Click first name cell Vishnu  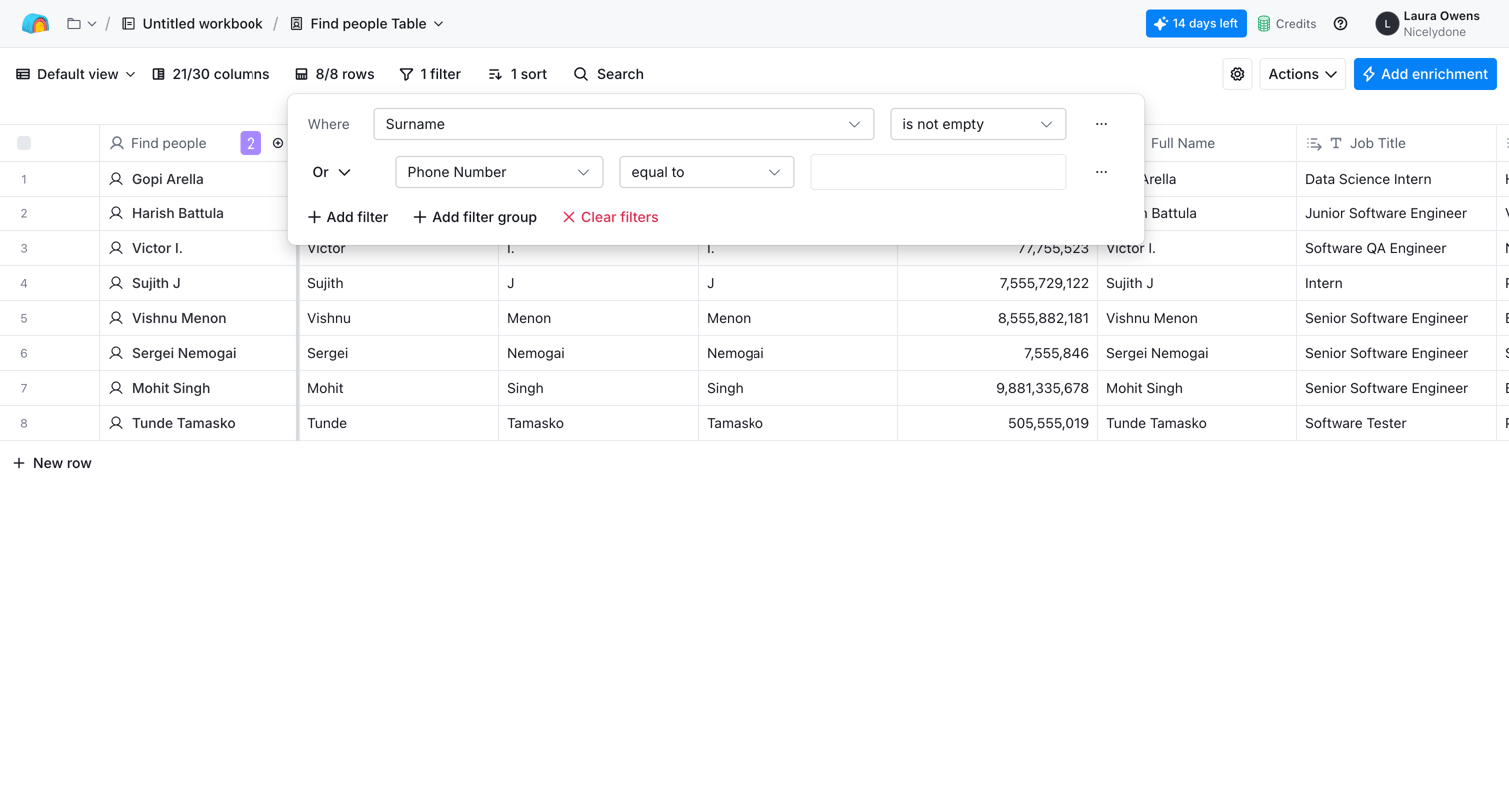point(399,318)
